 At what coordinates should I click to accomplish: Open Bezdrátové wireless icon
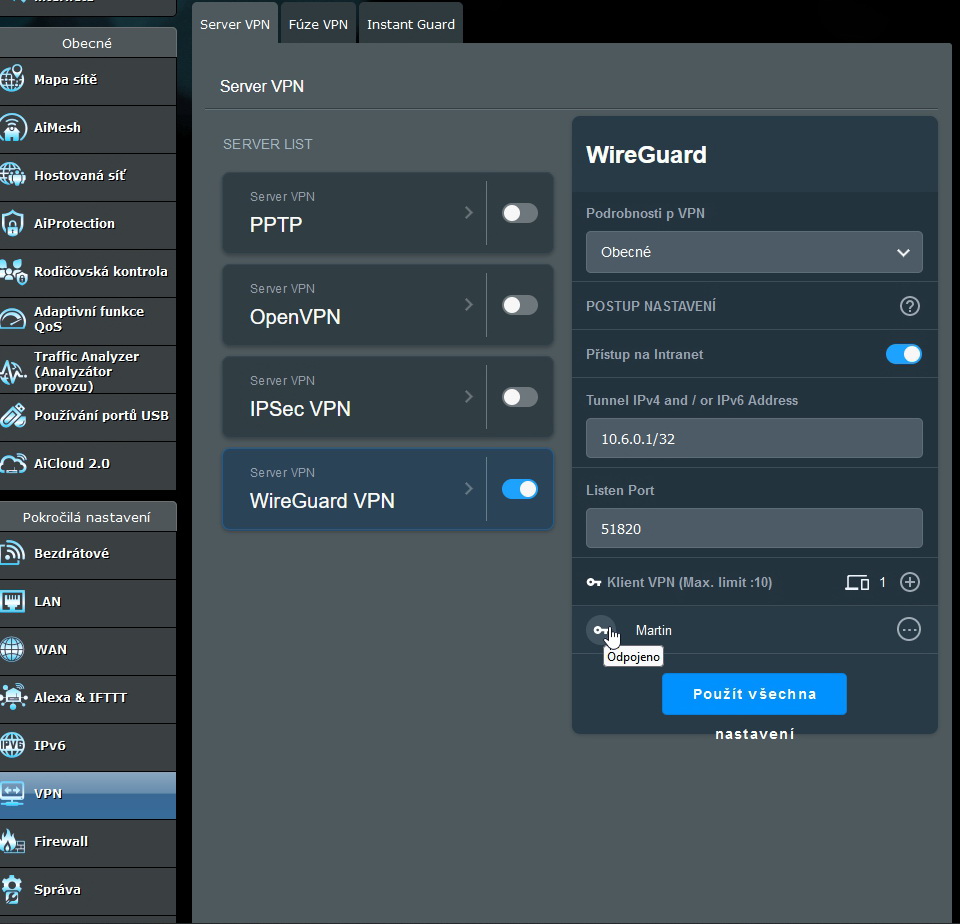(12, 553)
